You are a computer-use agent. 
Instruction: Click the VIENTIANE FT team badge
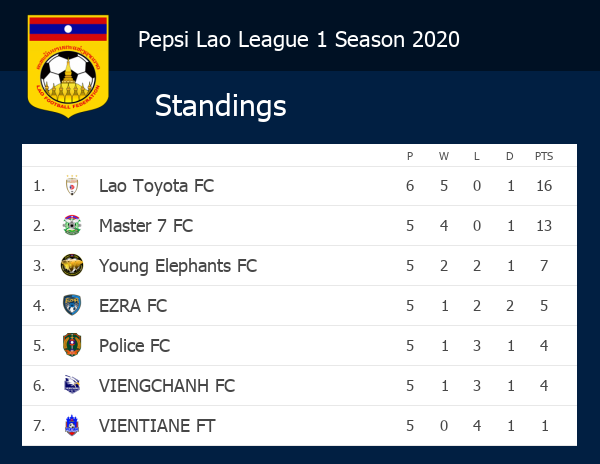click(x=72, y=425)
